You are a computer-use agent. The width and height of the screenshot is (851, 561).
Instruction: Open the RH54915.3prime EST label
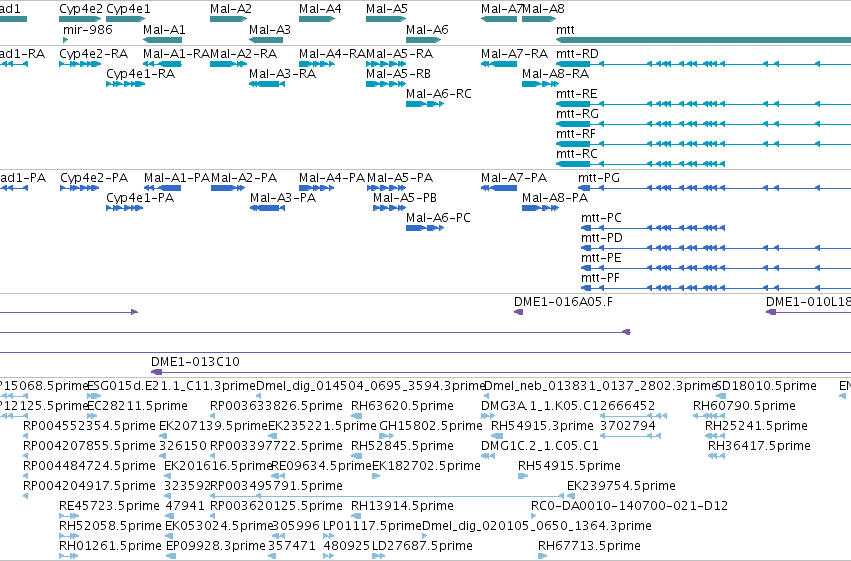pyautogui.click(x=542, y=426)
